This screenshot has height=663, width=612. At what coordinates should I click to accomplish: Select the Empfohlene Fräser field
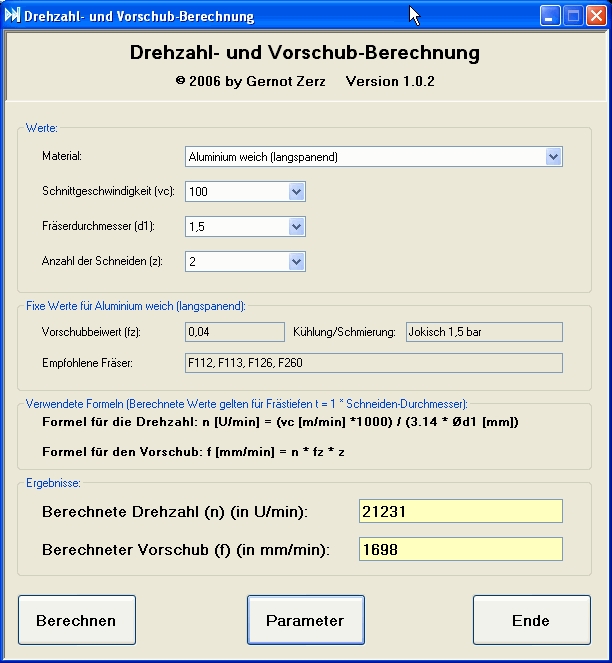tap(373, 362)
